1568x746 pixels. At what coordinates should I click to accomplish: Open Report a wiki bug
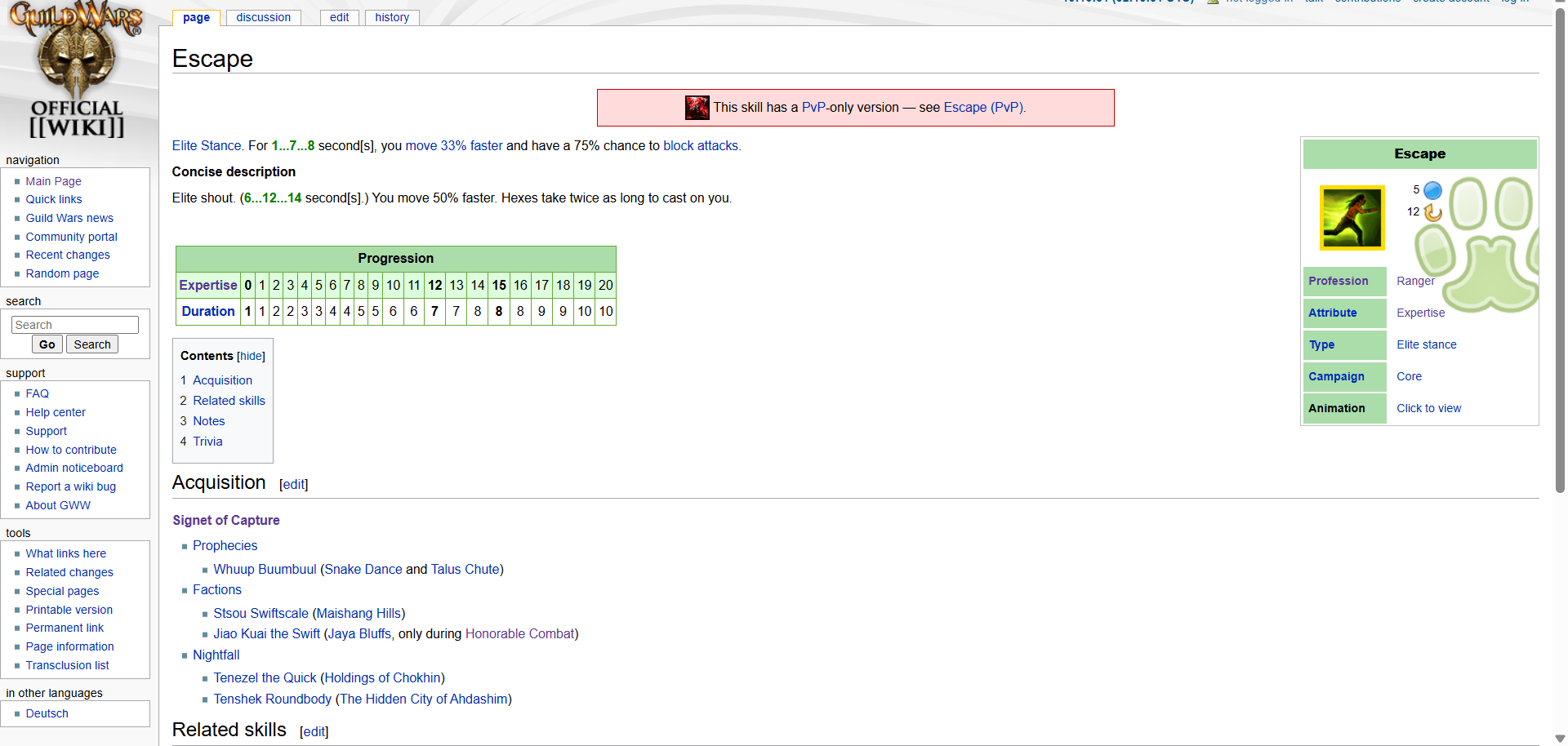point(70,486)
